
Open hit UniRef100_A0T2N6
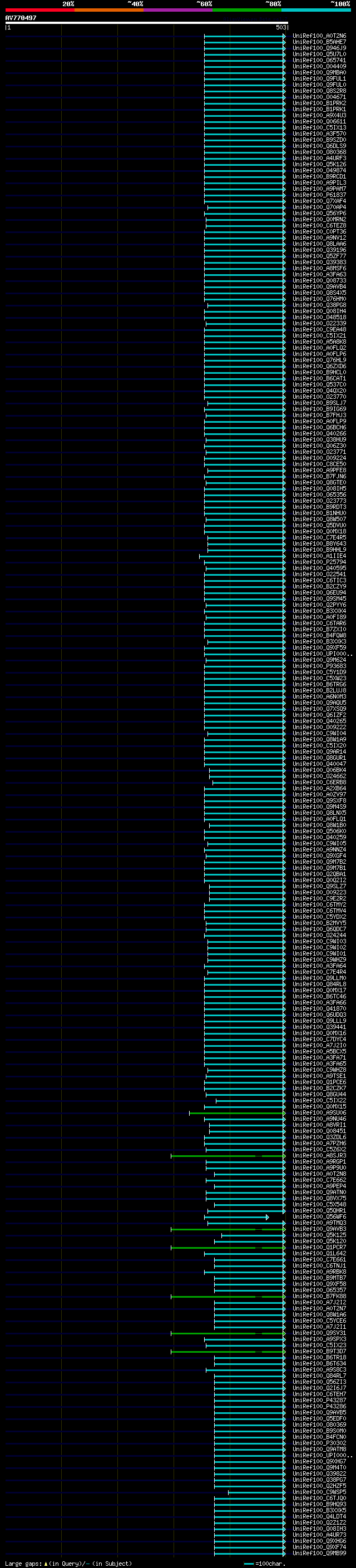tap(319, 36)
